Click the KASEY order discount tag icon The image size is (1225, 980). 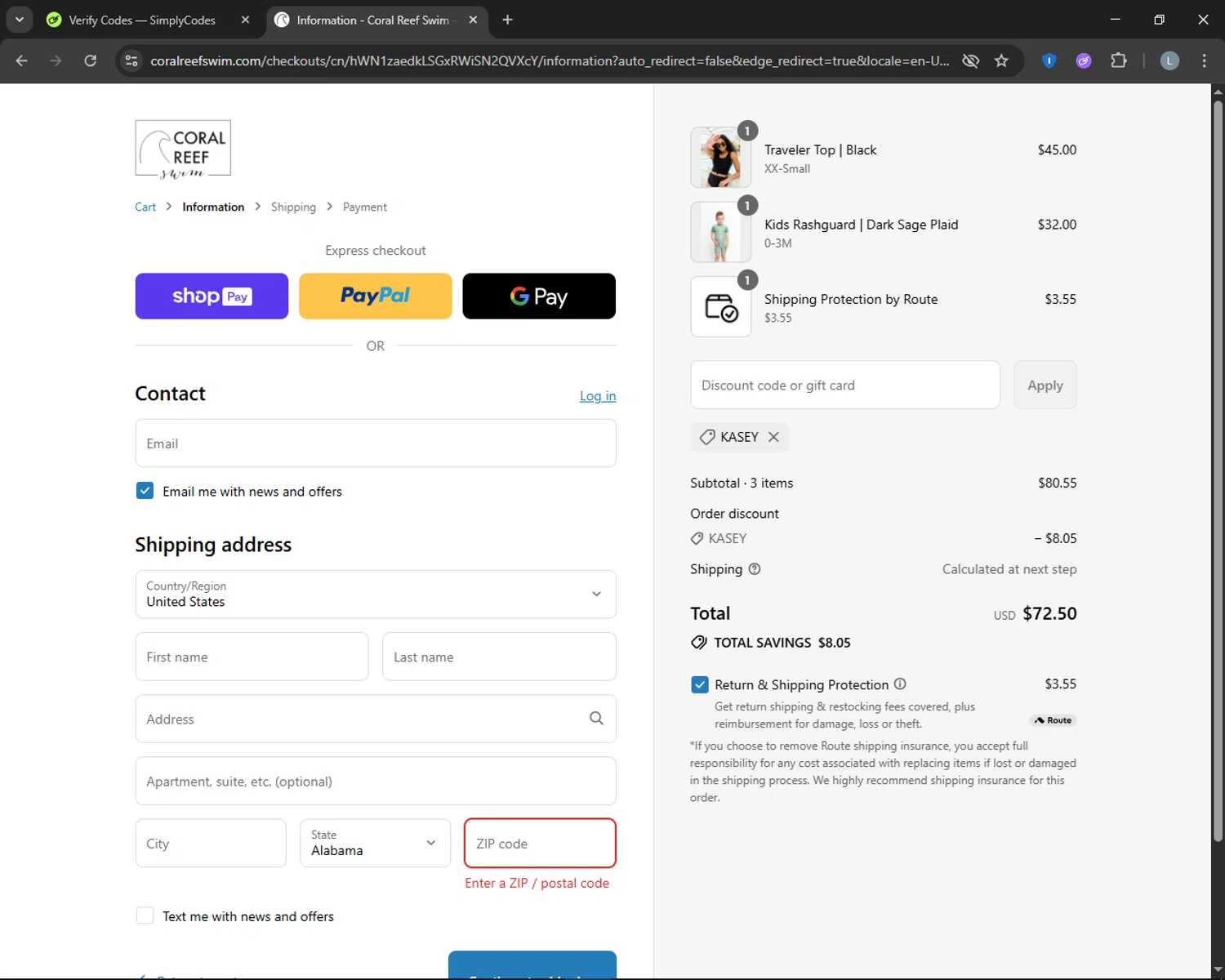(697, 539)
